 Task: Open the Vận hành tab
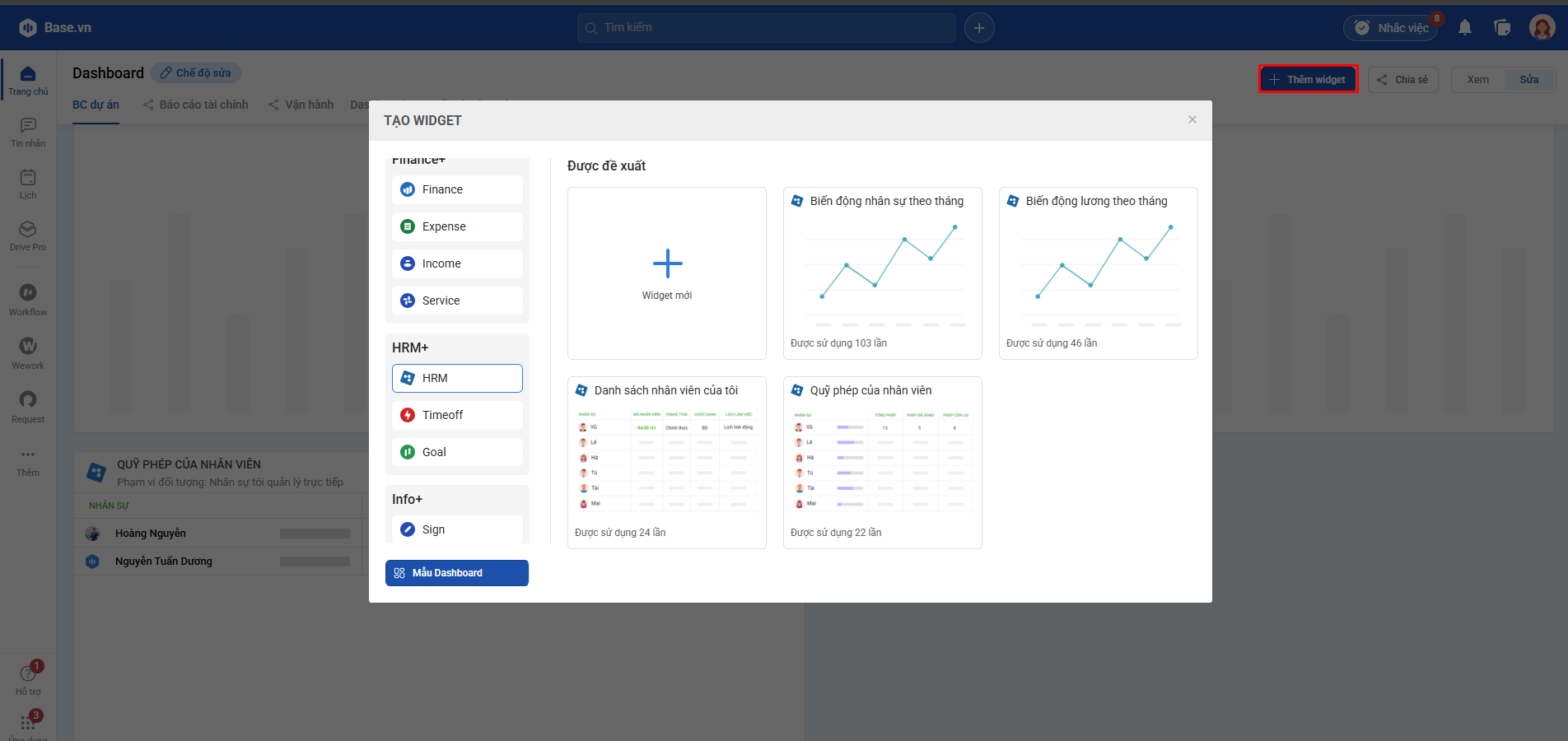point(301,105)
